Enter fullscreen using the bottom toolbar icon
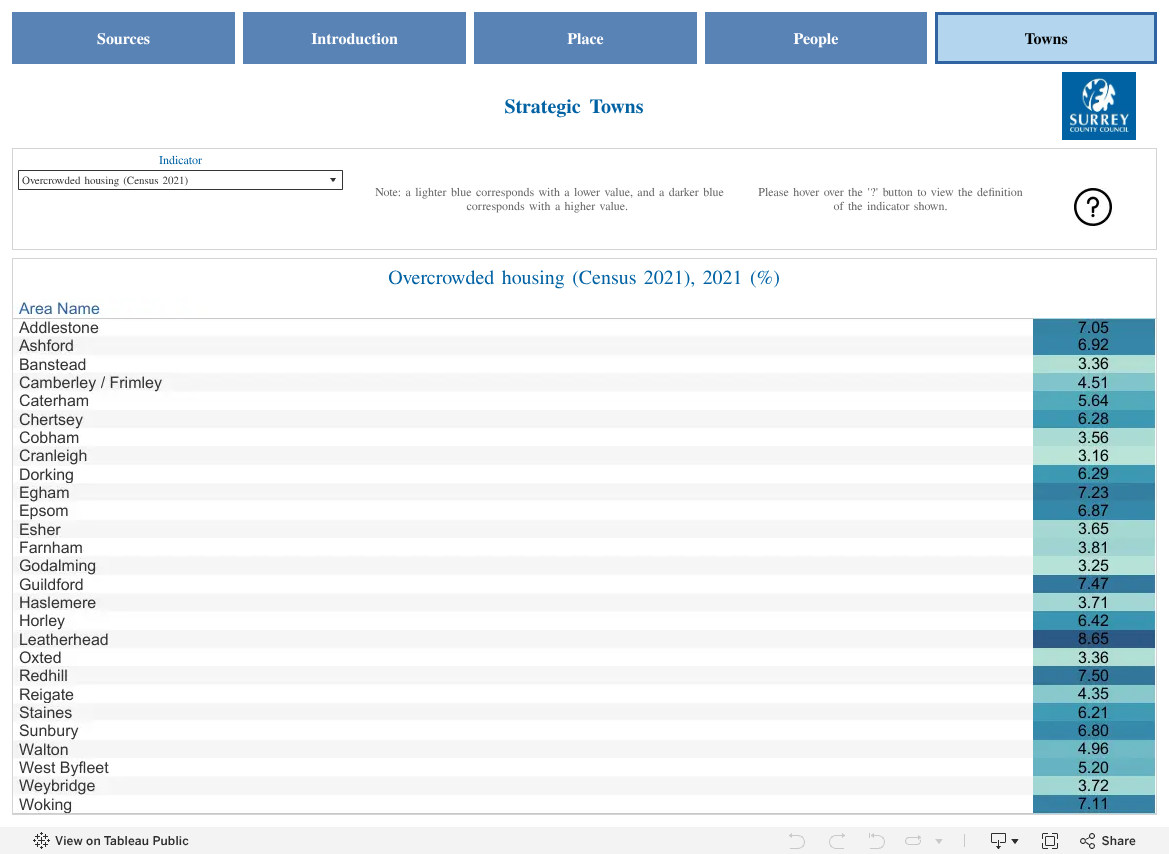This screenshot has width=1169, height=854. tap(1050, 841)
